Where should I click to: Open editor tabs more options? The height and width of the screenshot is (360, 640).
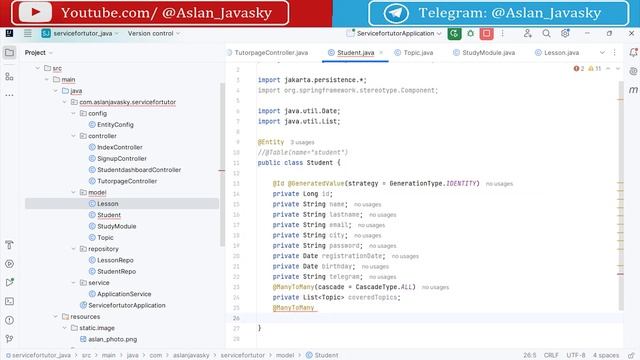[614, 53]
